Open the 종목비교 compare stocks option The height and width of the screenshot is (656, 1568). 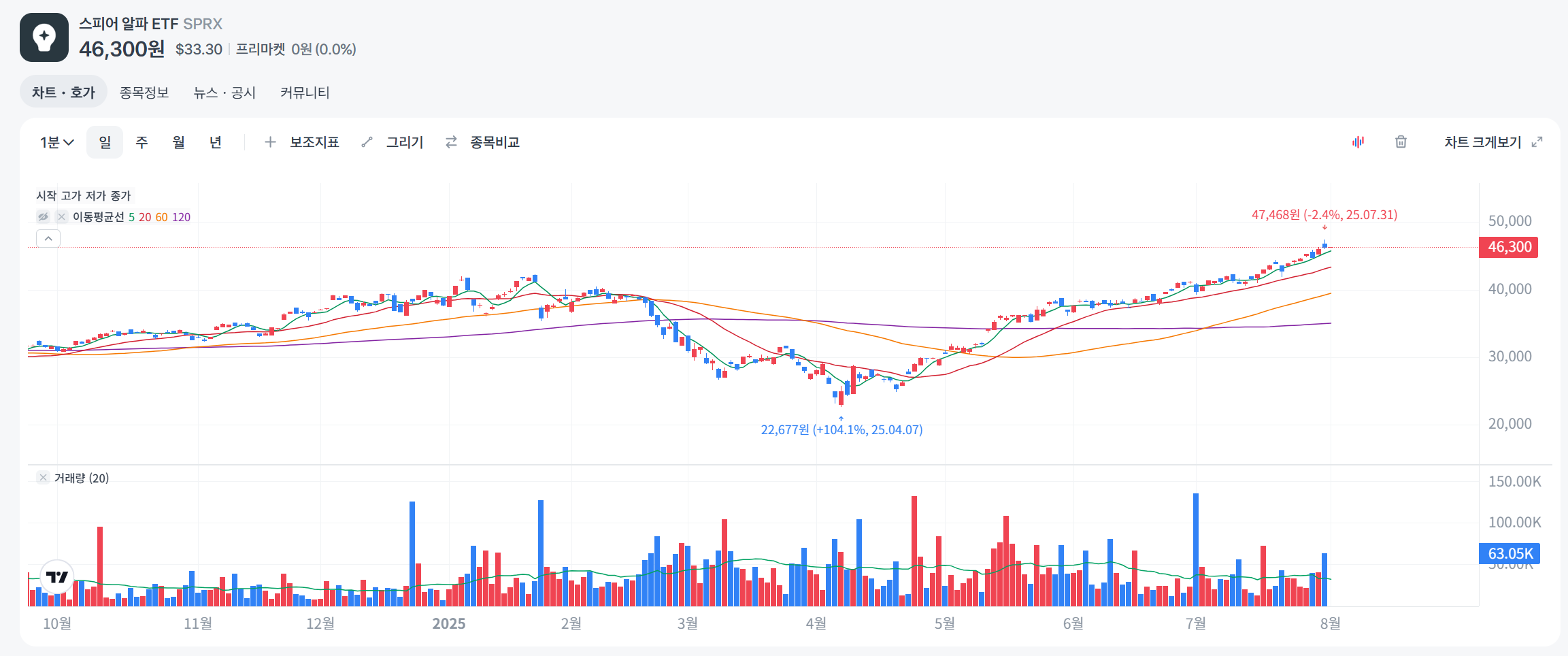495,142
